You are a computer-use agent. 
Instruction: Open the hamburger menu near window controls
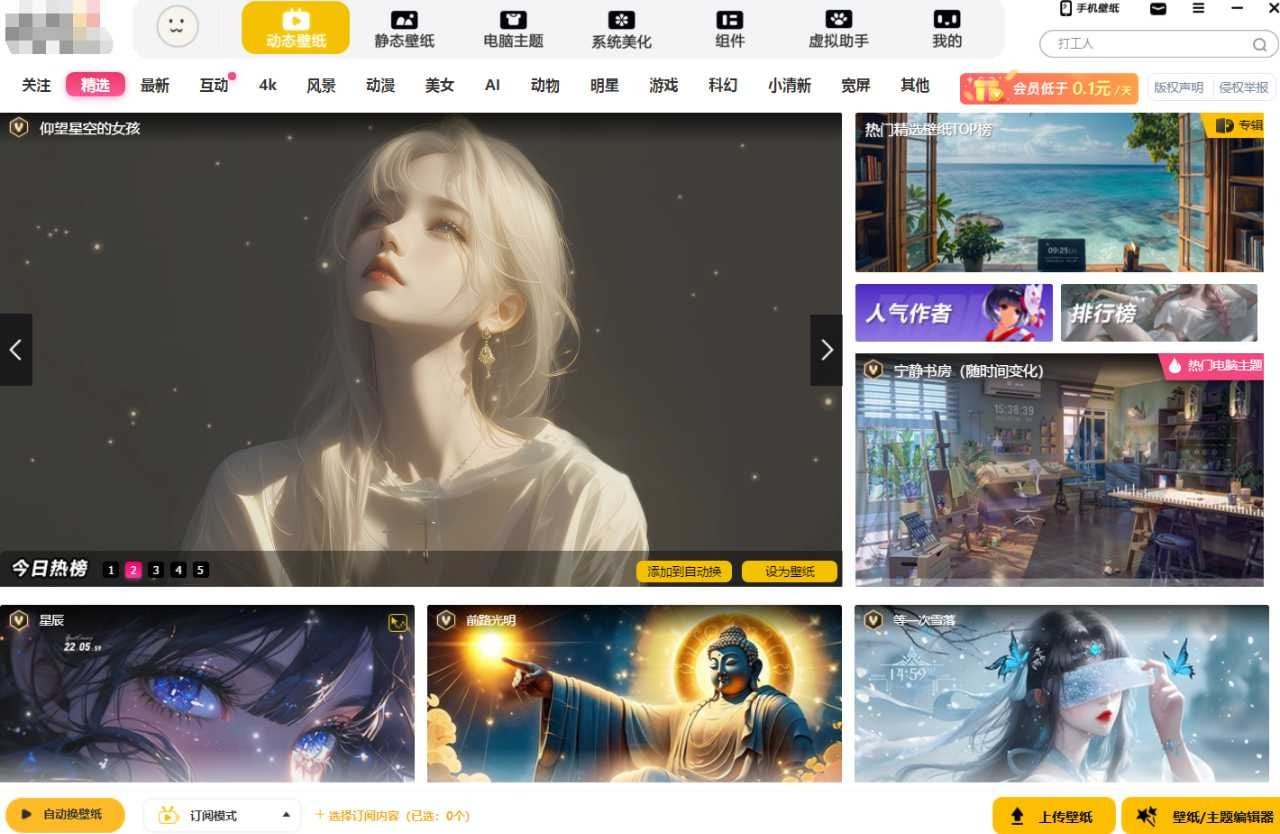coord(1197,9)
